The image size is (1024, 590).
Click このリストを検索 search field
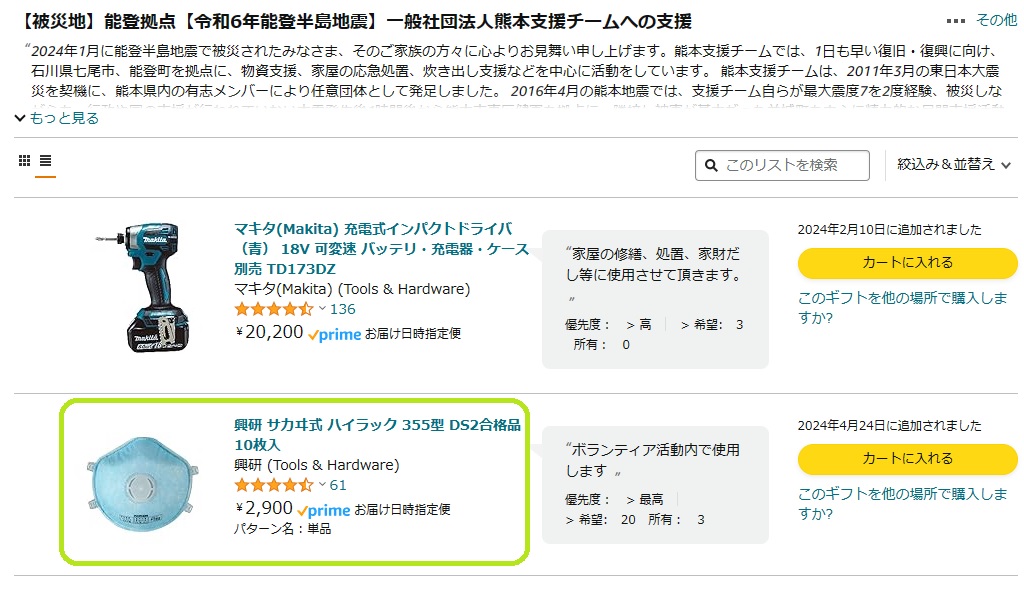click(x=782, y=165)
